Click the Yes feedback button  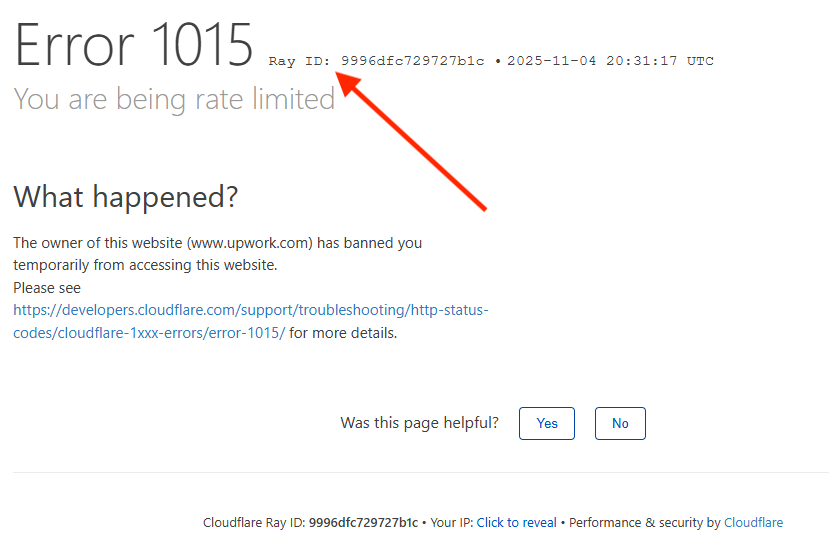pos(547,423)
